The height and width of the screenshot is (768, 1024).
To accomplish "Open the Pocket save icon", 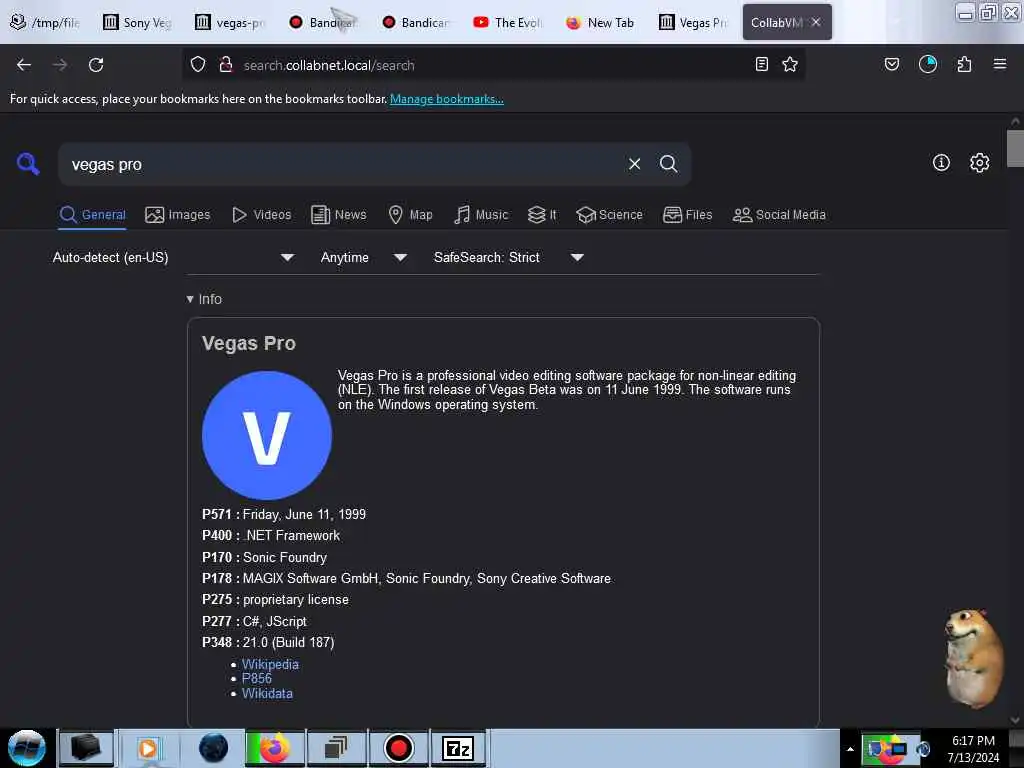I will point(892,64).
